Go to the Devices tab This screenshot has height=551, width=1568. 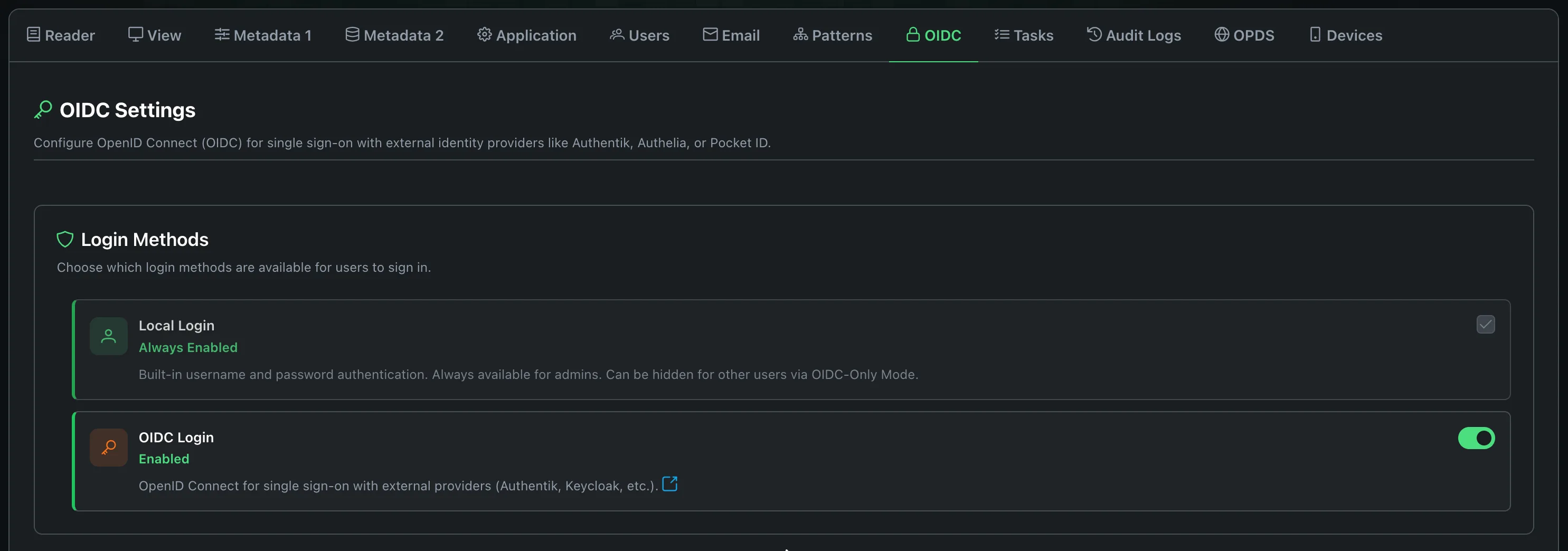coord(1345,35)
